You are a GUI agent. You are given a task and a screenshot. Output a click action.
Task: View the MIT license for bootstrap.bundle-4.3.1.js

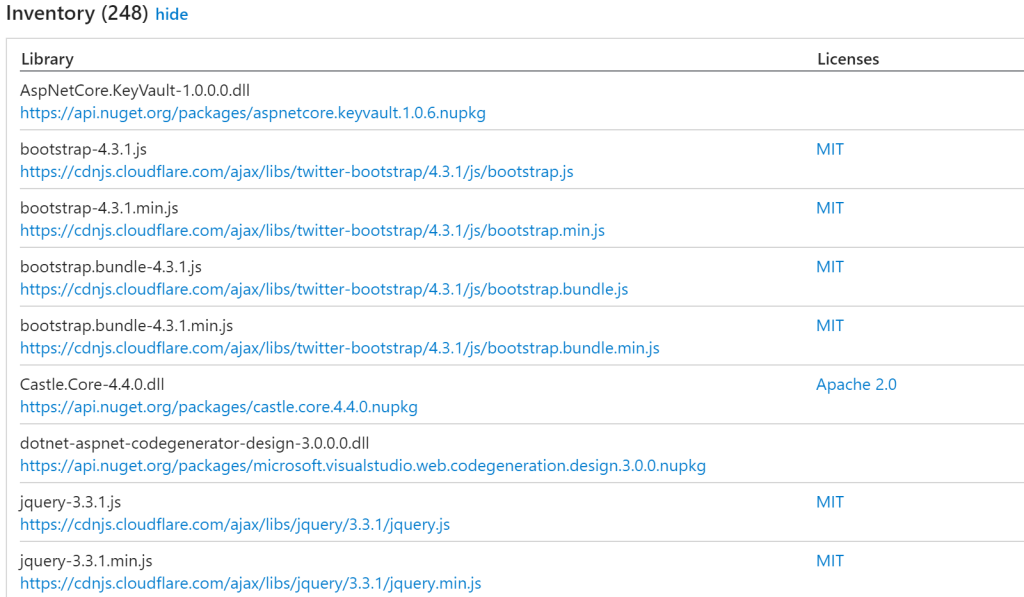830,267
